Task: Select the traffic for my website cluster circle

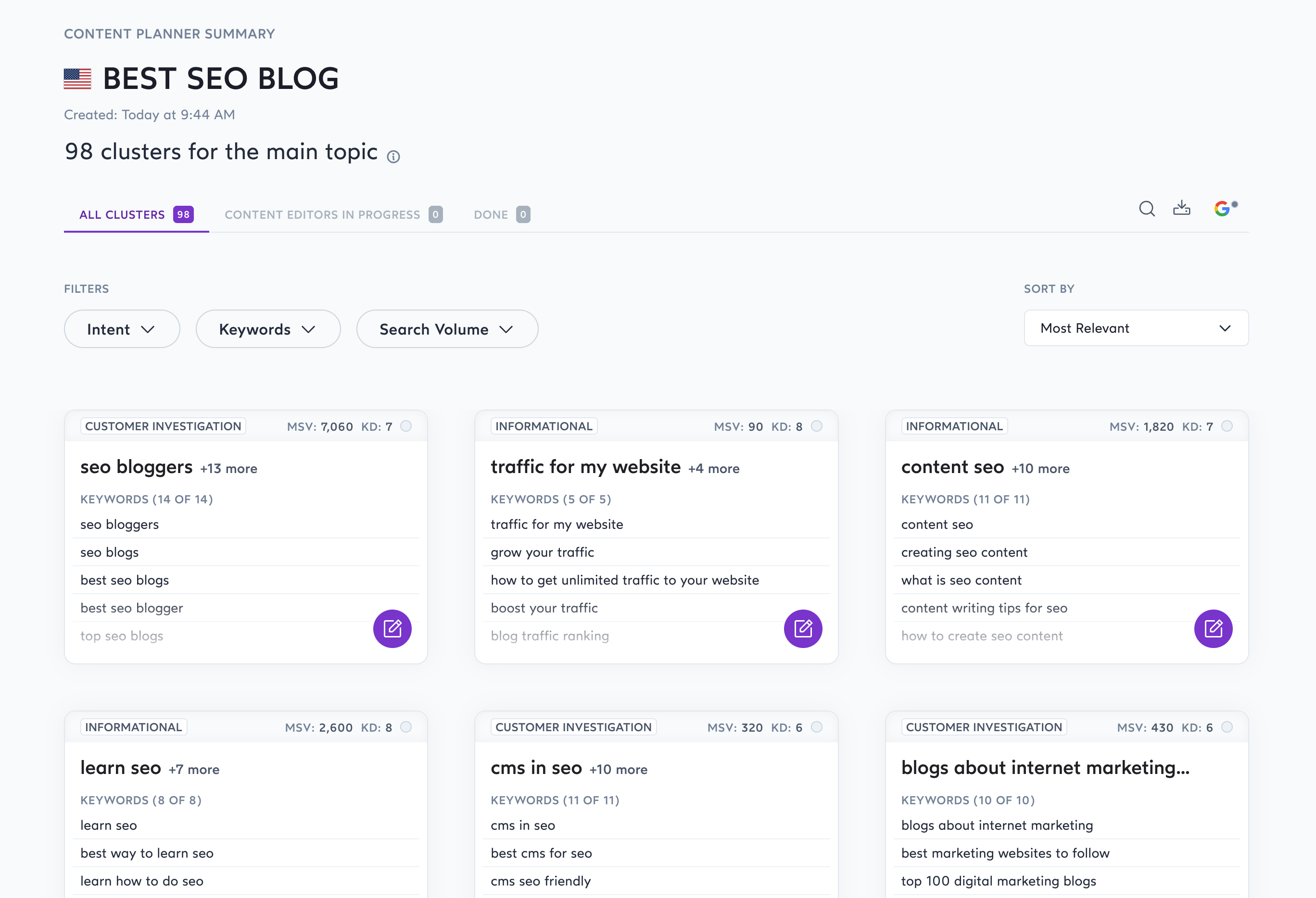Action: (x=817, y=426)
